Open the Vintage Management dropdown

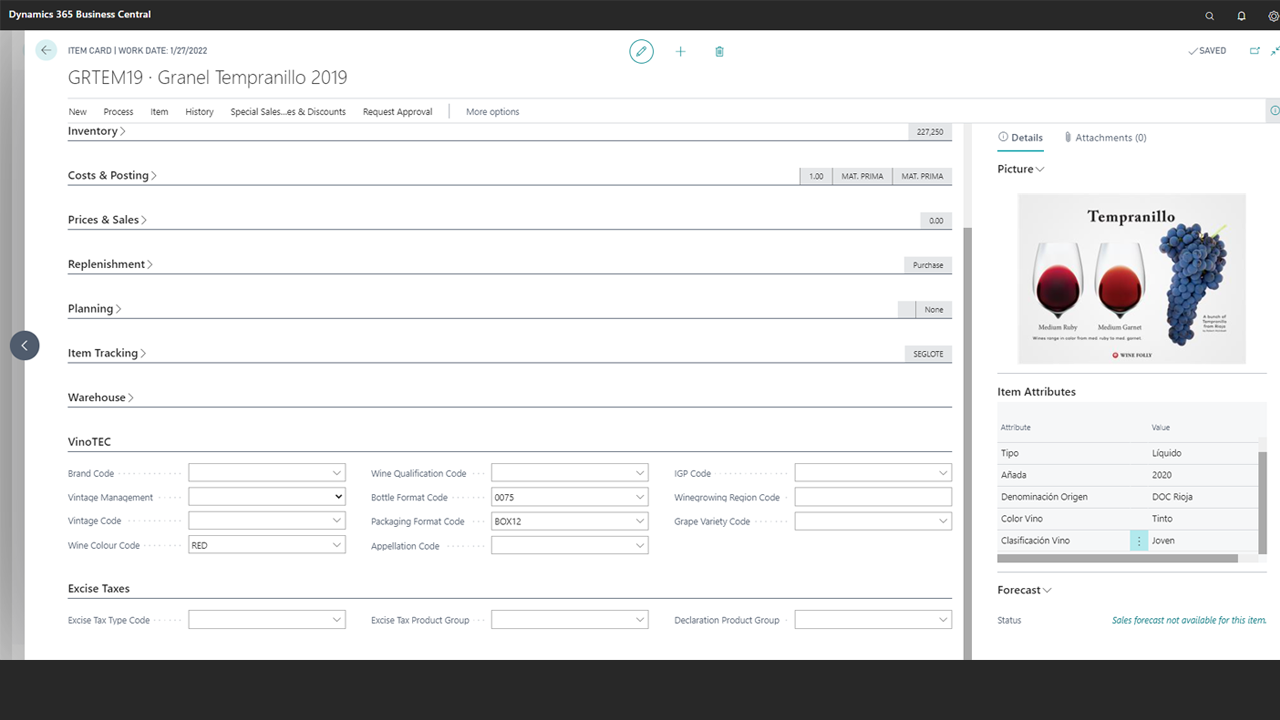[x=338, y=497]
